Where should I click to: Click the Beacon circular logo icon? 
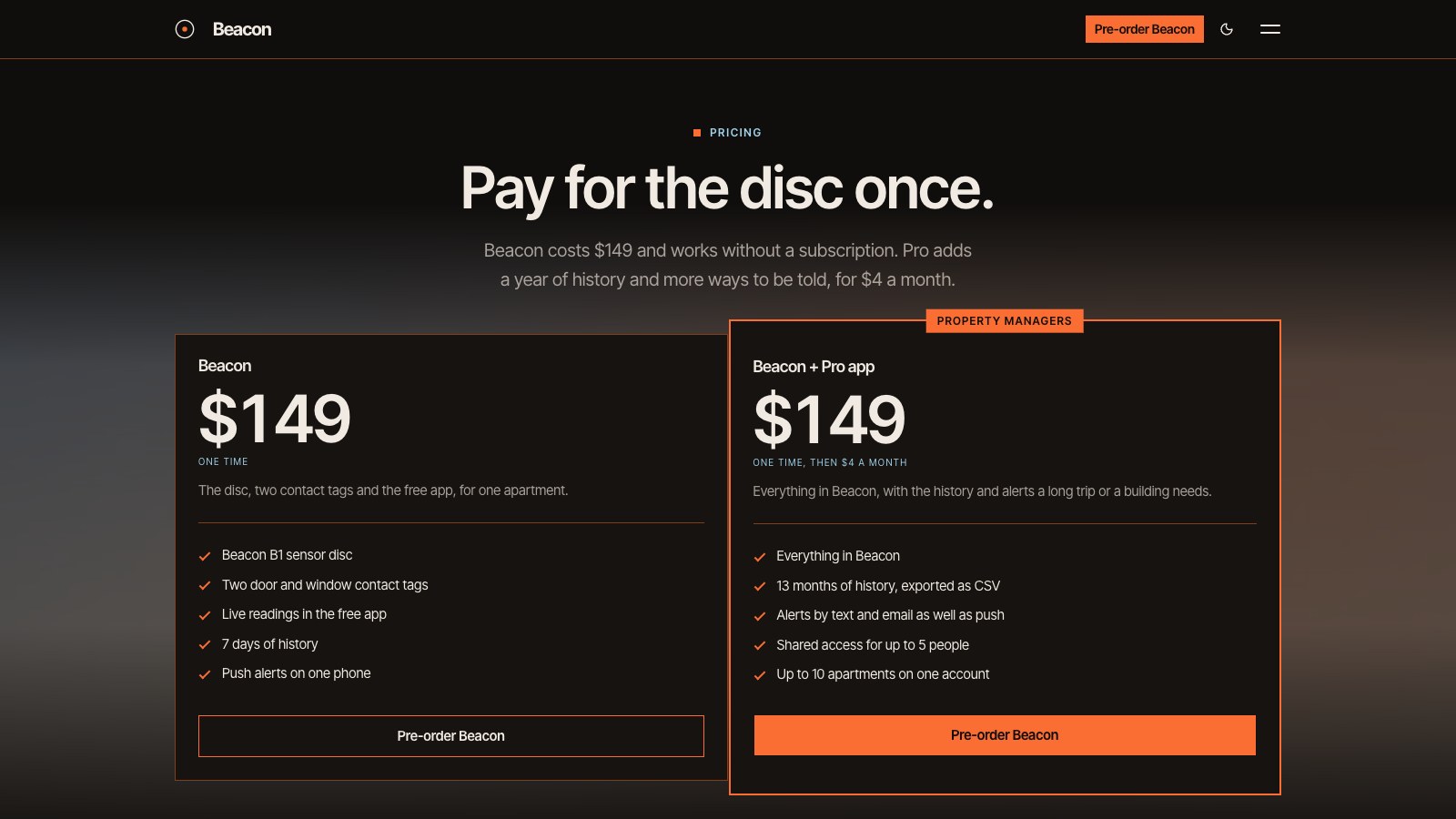pos(185,29)
